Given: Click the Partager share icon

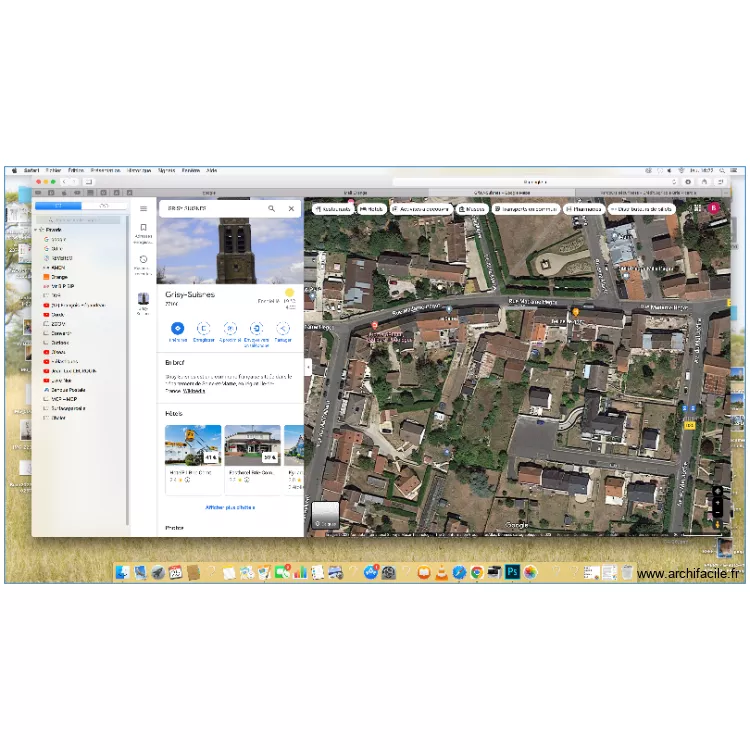Looking at the screenshot, I should click(283, 328).
